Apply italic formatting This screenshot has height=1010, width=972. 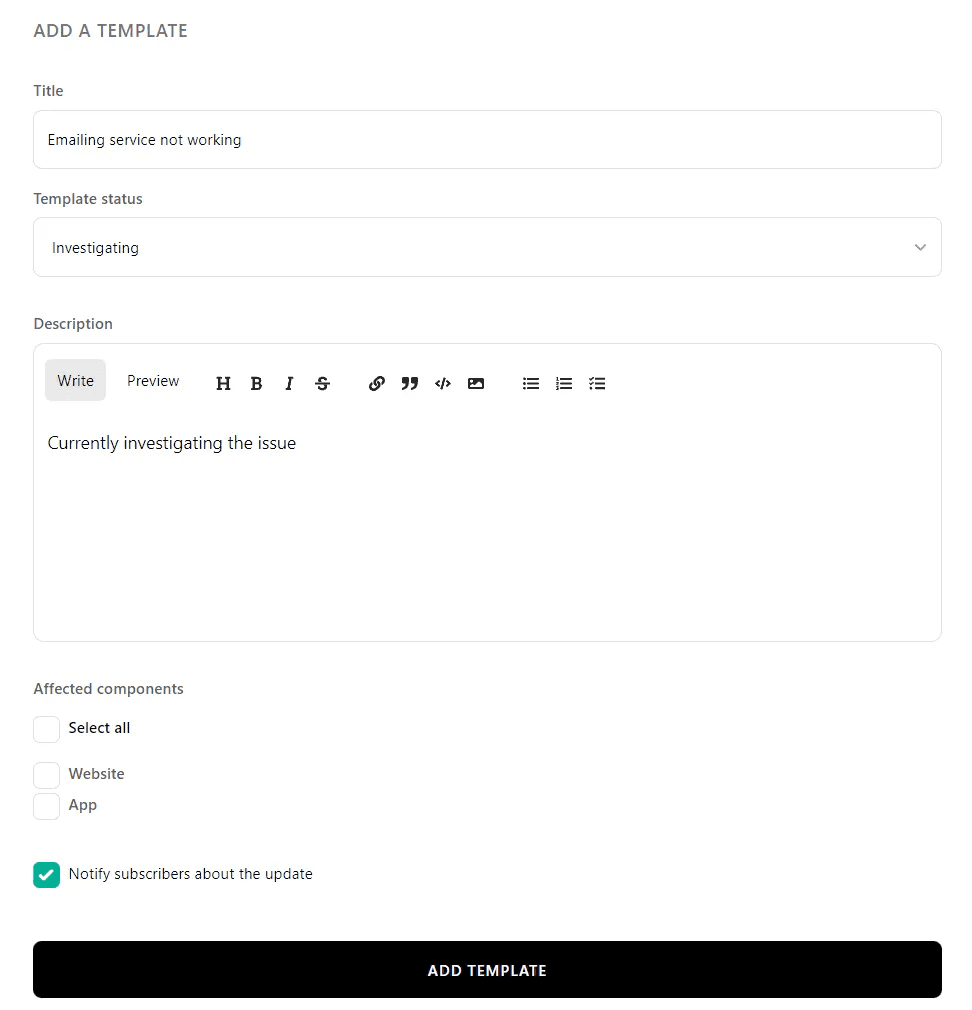[x=289, y=384]
